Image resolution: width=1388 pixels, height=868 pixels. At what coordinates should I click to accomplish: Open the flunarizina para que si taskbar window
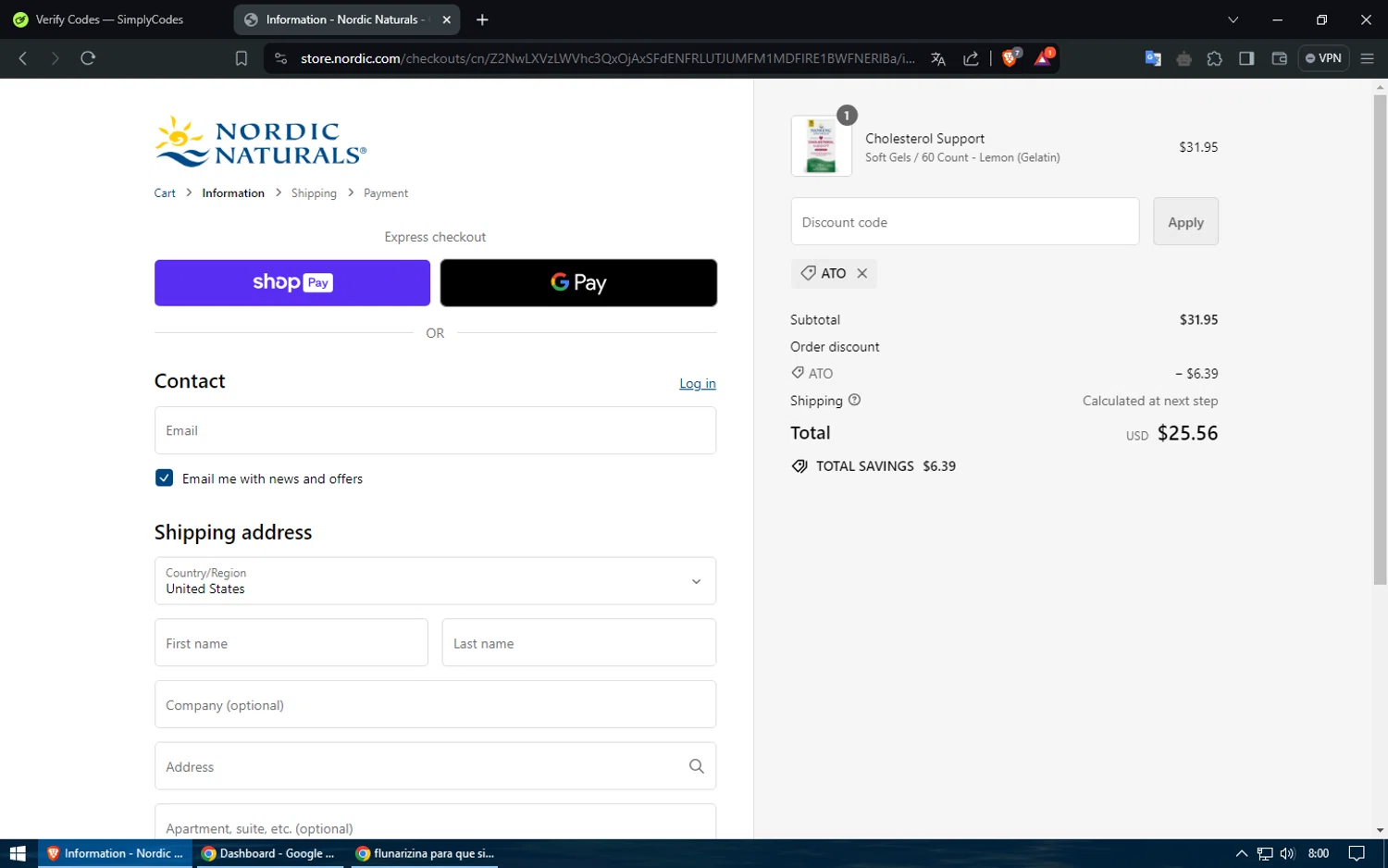coord(425,853)
